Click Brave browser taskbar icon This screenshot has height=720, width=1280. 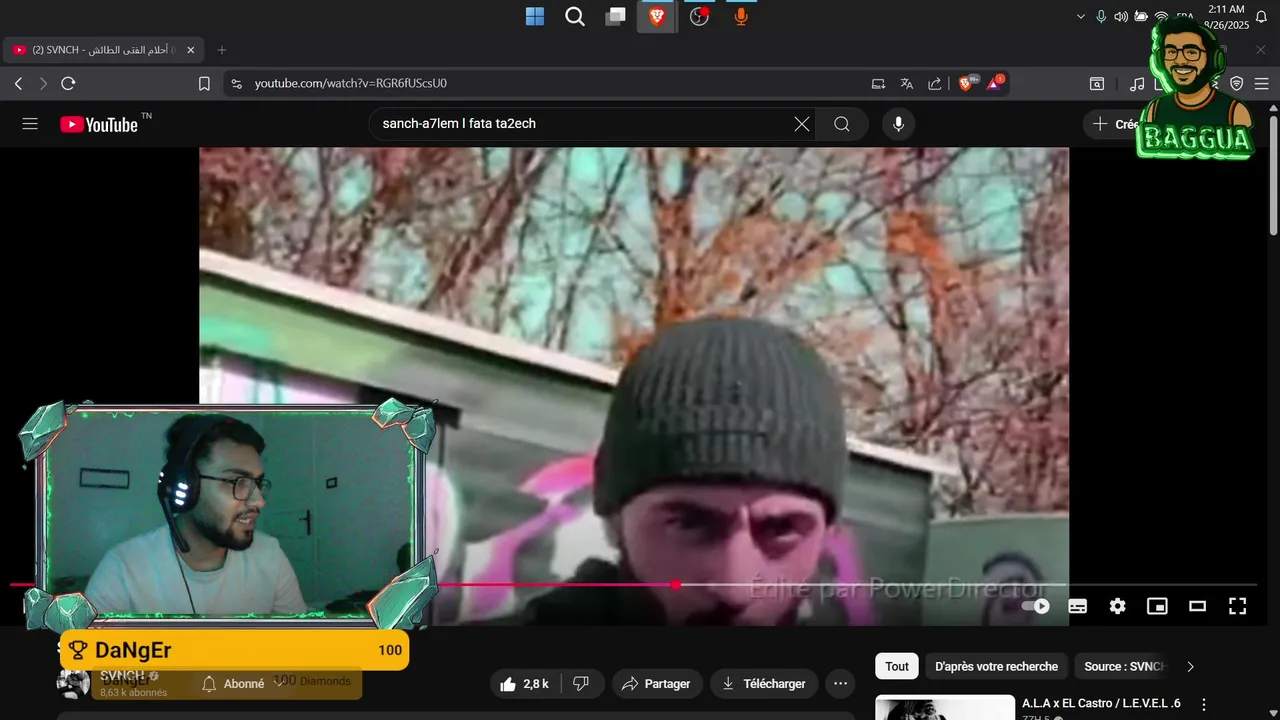coord(657,16)
